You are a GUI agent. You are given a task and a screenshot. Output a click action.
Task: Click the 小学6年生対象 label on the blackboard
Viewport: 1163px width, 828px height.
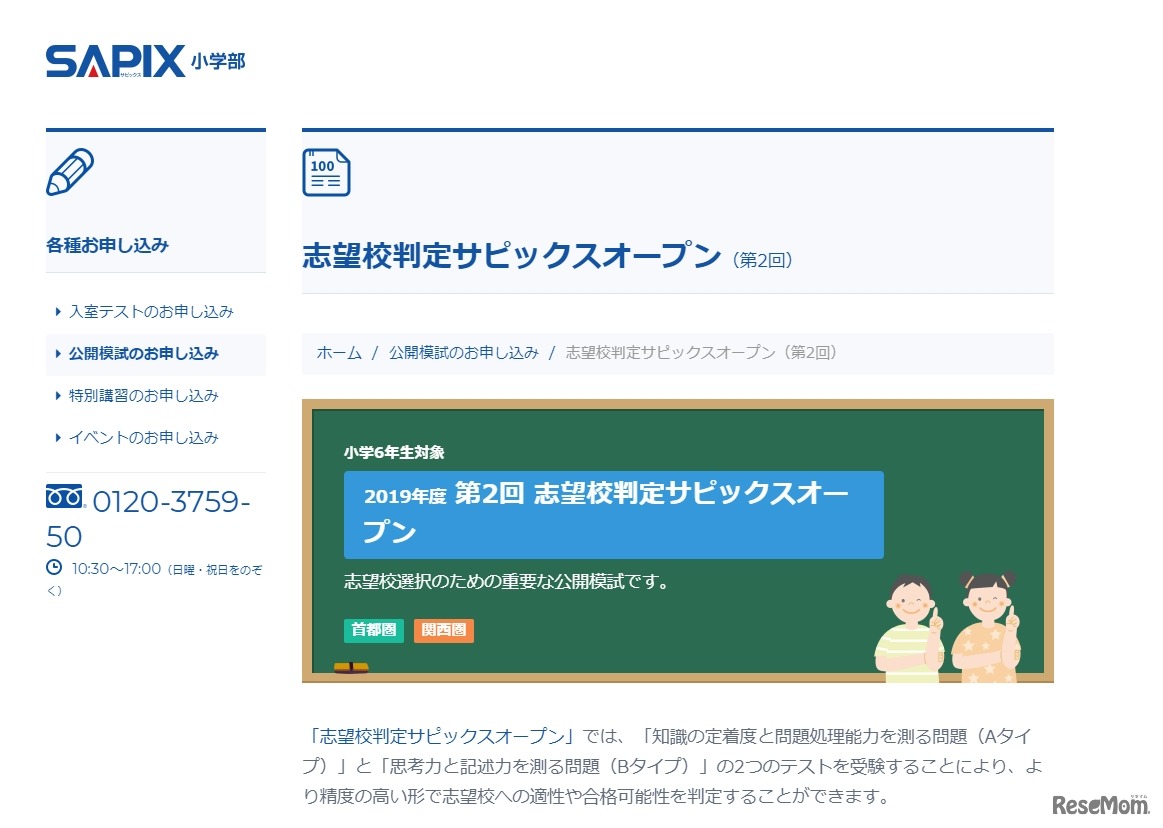(x=394, y=452)
